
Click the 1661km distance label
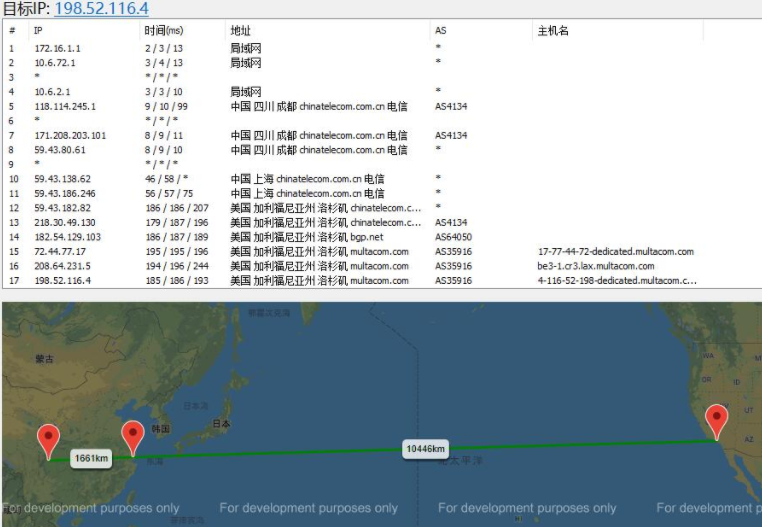tap(91, 458)
